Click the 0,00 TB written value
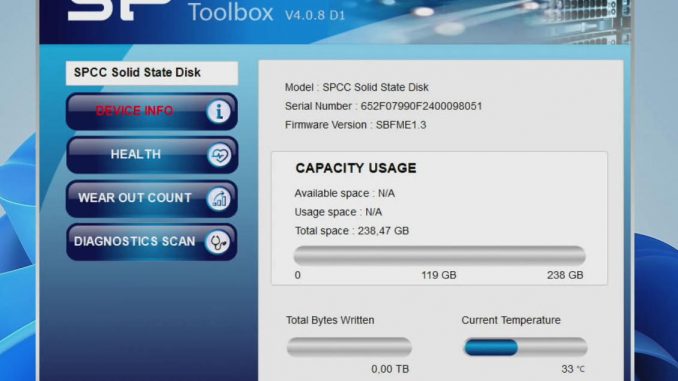 (390, 369)
